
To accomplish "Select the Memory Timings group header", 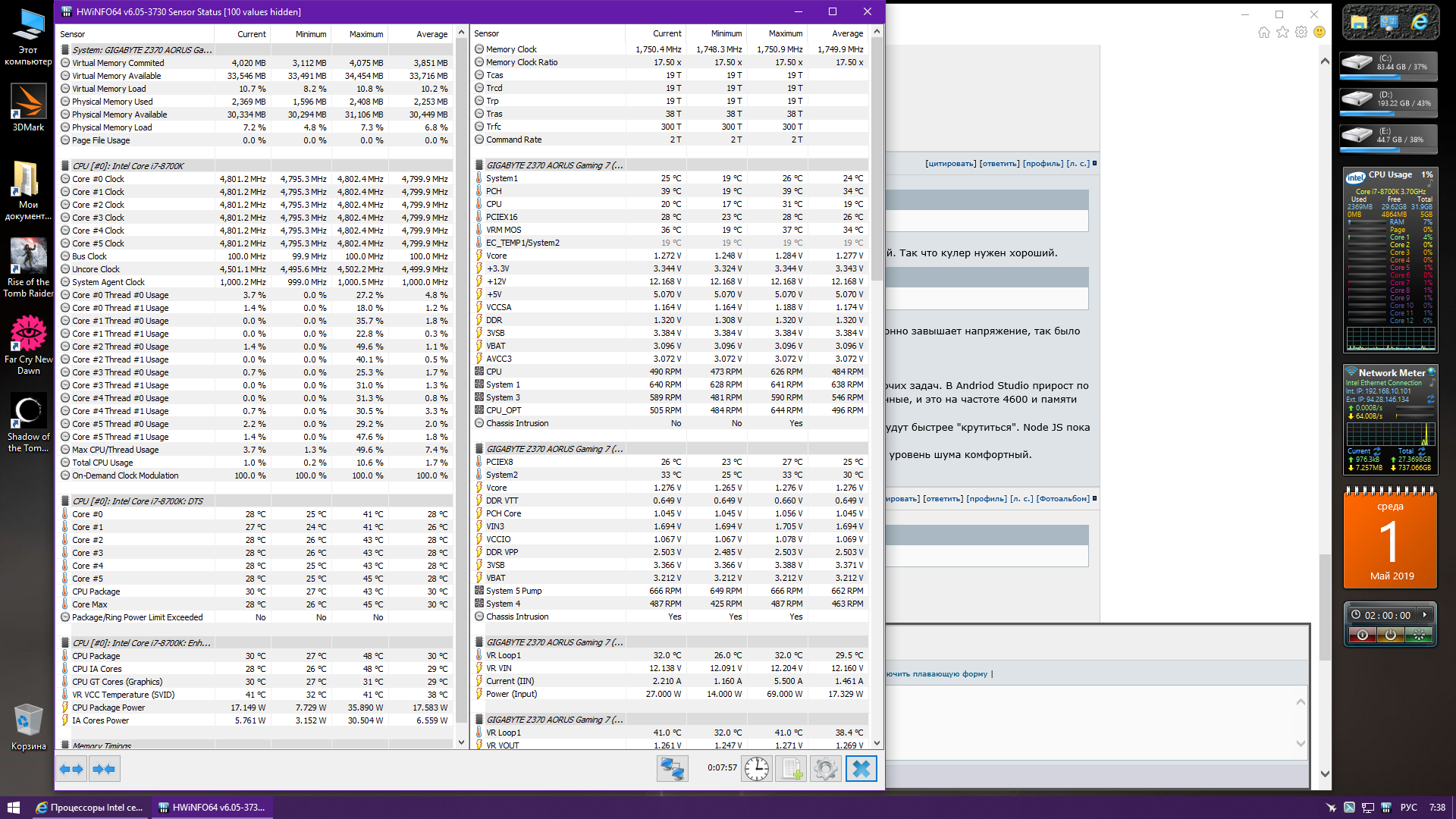I will (x=102, y=745).
